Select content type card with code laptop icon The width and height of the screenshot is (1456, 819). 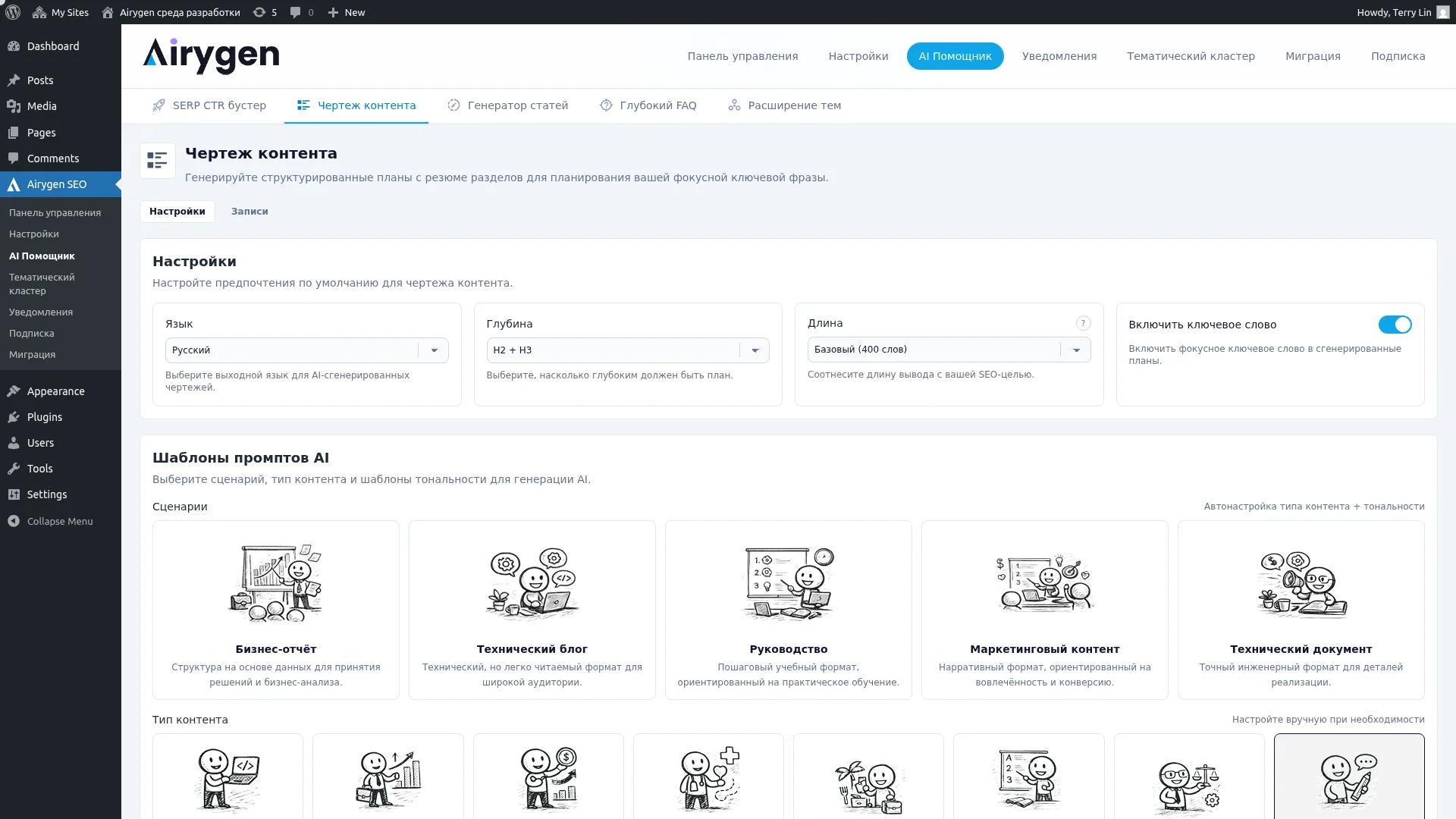(227, 777)
